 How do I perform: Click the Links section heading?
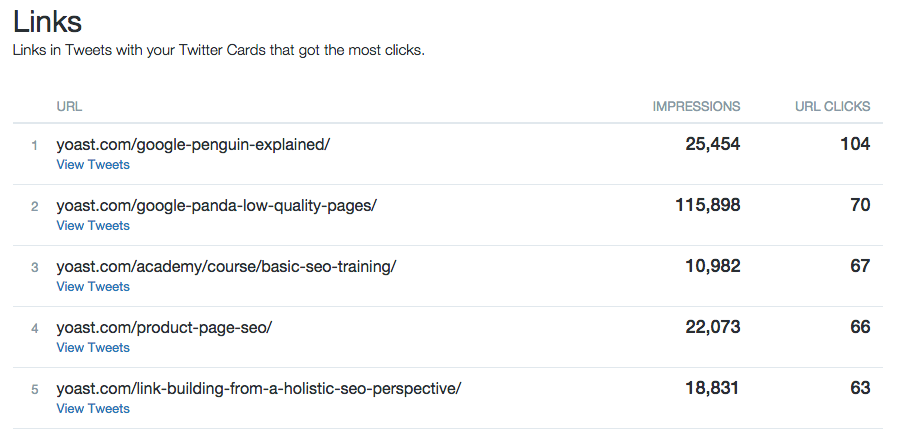pyautogui.click(x=47, y=22)
